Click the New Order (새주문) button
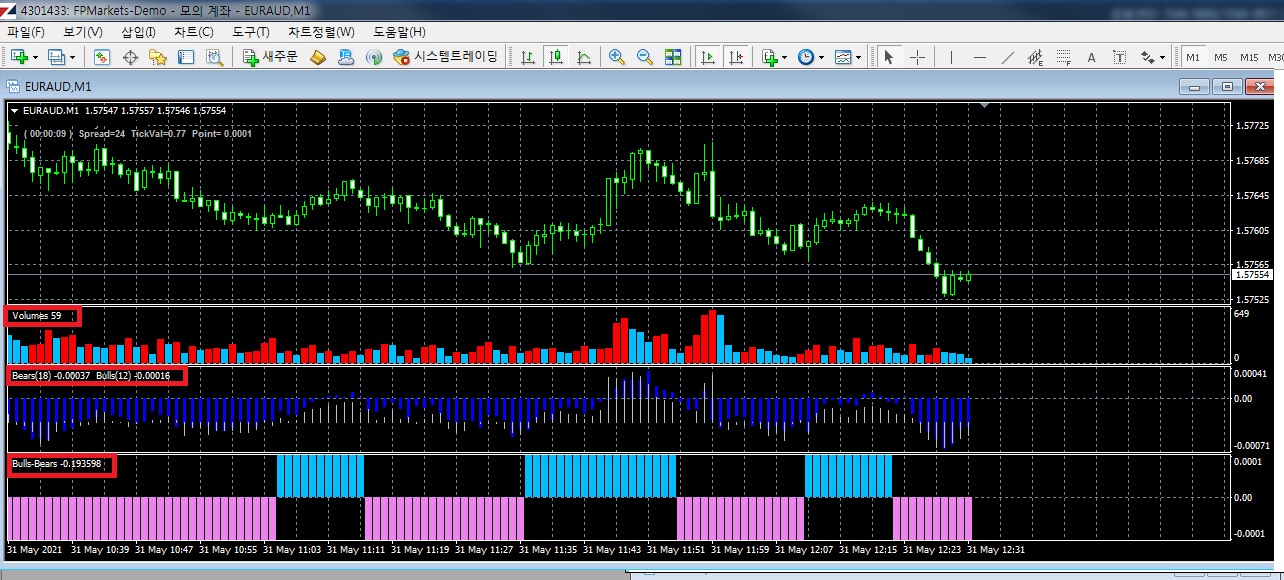The image size is (1284, 580). pos(271,57)
